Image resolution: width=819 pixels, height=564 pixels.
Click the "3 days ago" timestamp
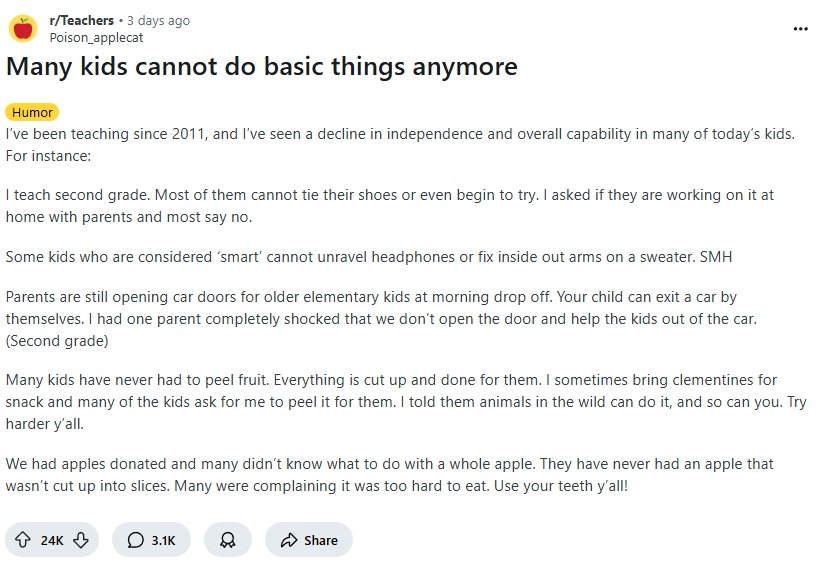click(158, 20)
